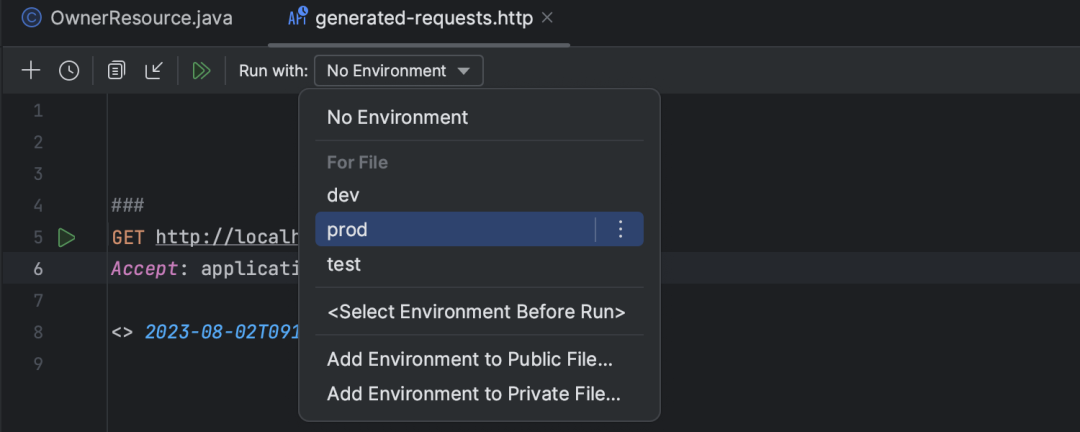Run all requests with the double-arrow icon
This screenshot has height=432, width=1080.
pos(201,70)
